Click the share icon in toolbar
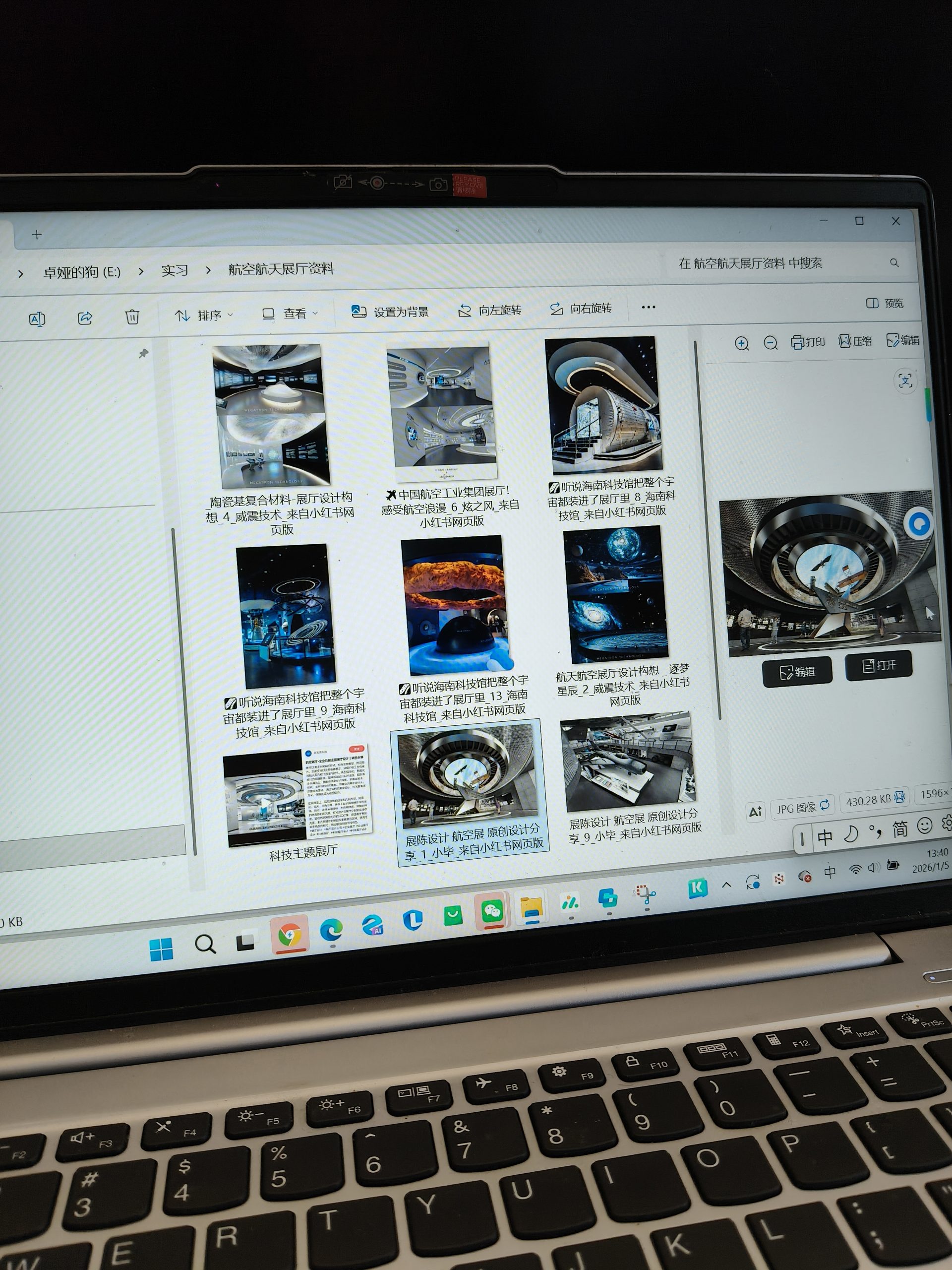952x1270 pixels. 85,317
